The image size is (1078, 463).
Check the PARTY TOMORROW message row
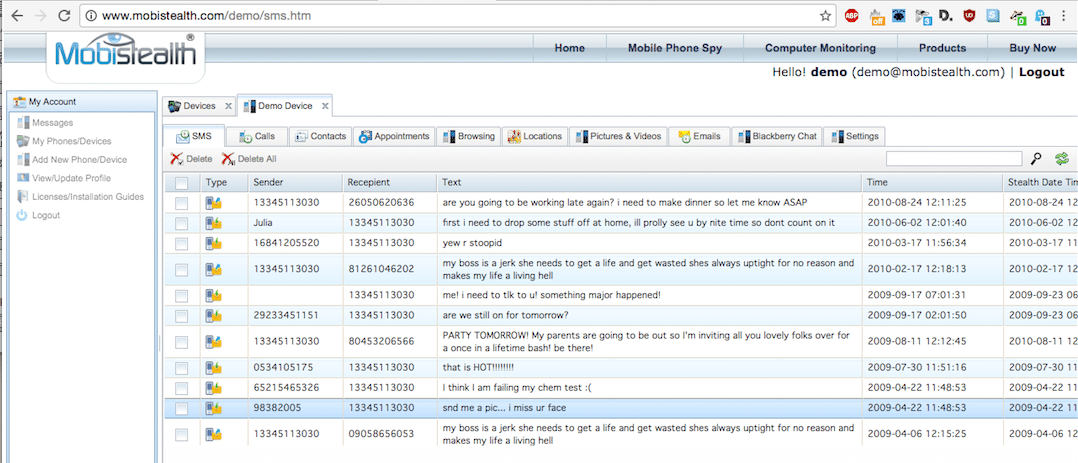pos(182,342)
